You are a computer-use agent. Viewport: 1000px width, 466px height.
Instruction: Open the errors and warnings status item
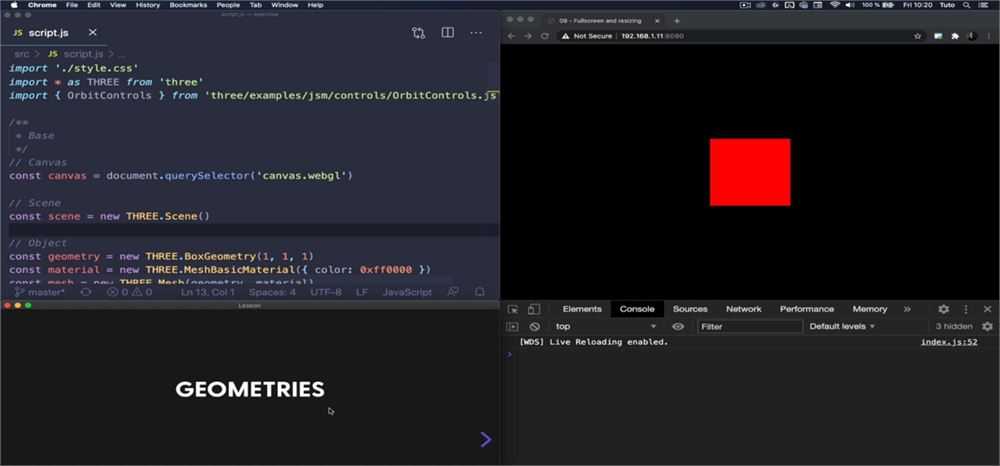pos(129,292)
